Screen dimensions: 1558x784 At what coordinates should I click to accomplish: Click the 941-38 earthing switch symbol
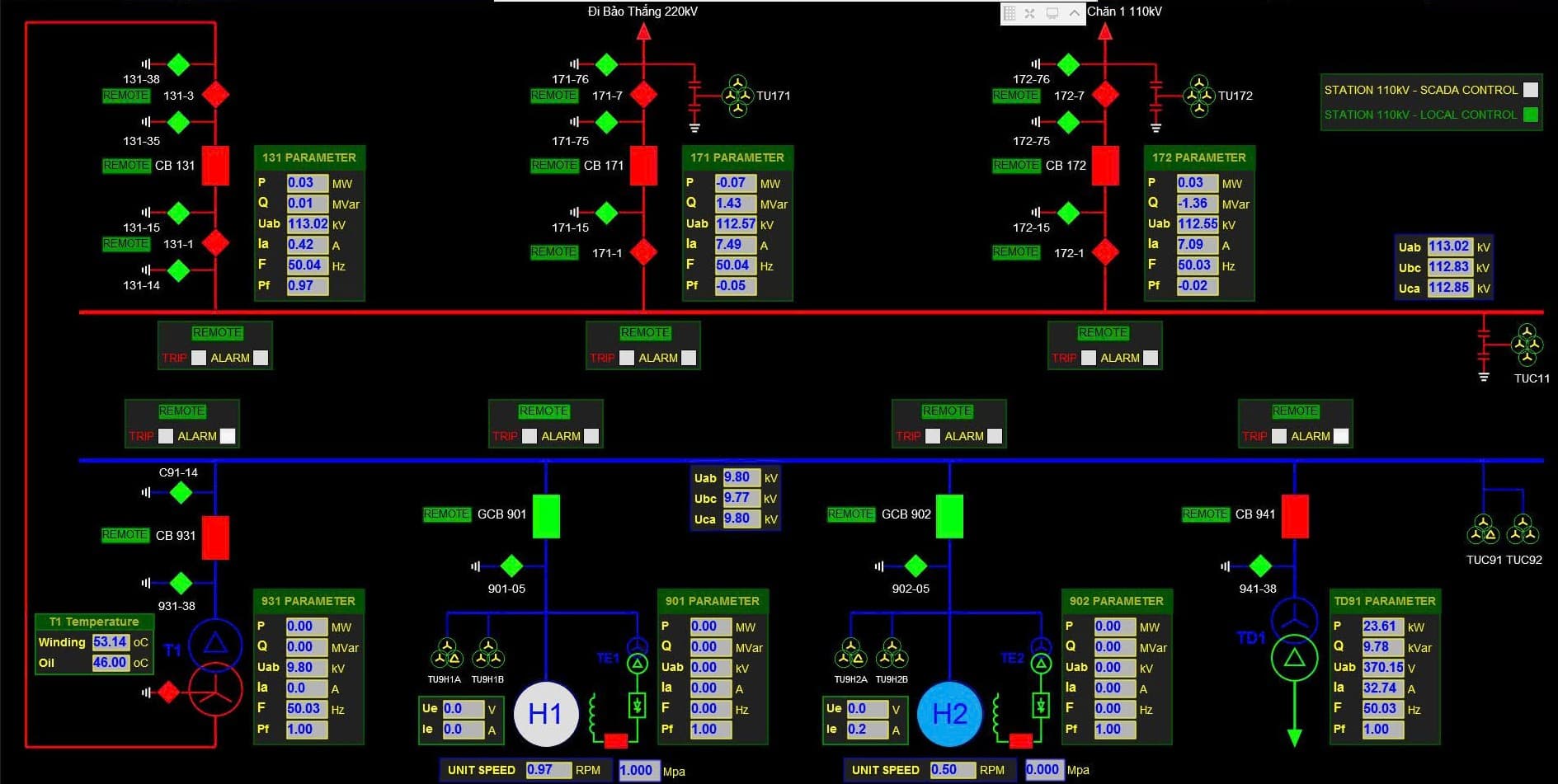click(1260, 566)
